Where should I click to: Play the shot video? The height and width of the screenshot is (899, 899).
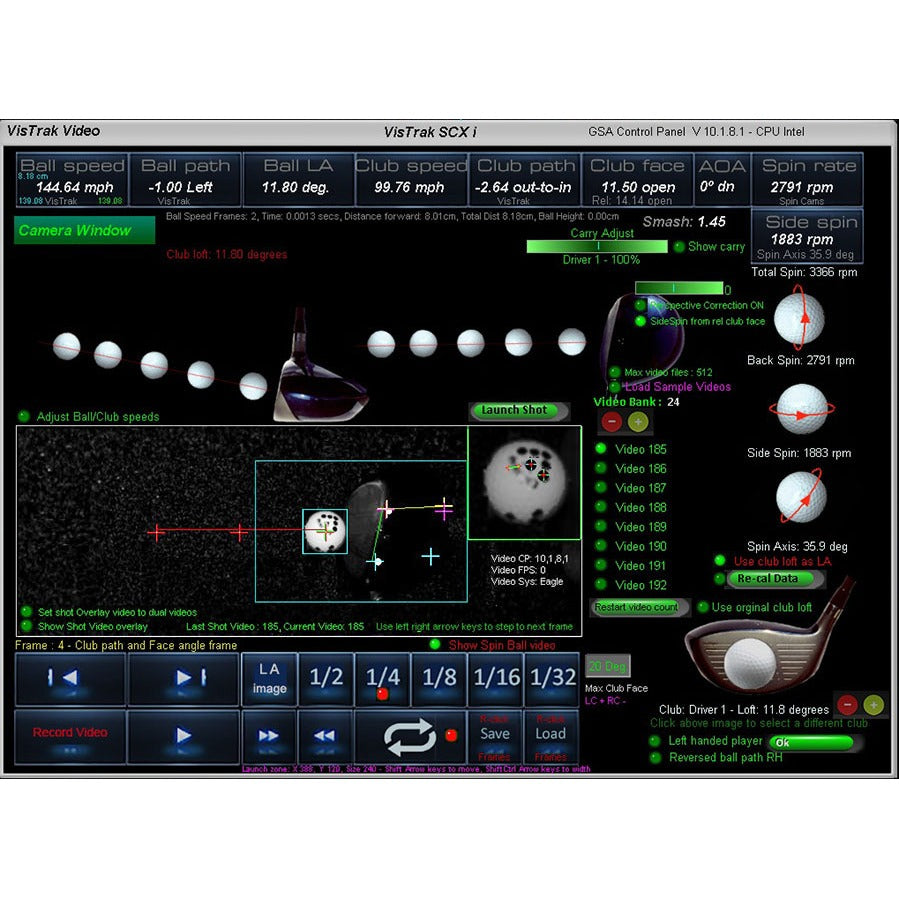click(x=183, y=736)
